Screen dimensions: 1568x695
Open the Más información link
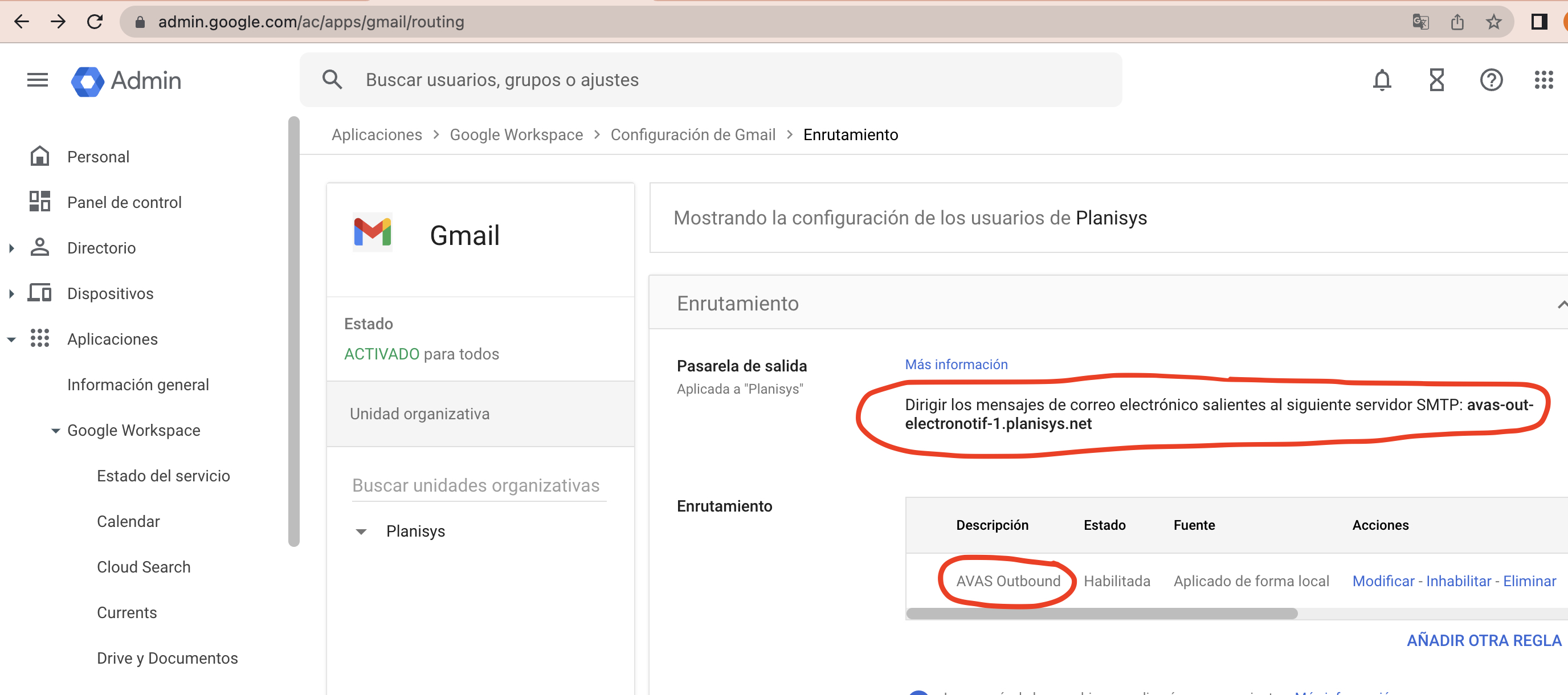pyautogui.click(x=956, y=365)
